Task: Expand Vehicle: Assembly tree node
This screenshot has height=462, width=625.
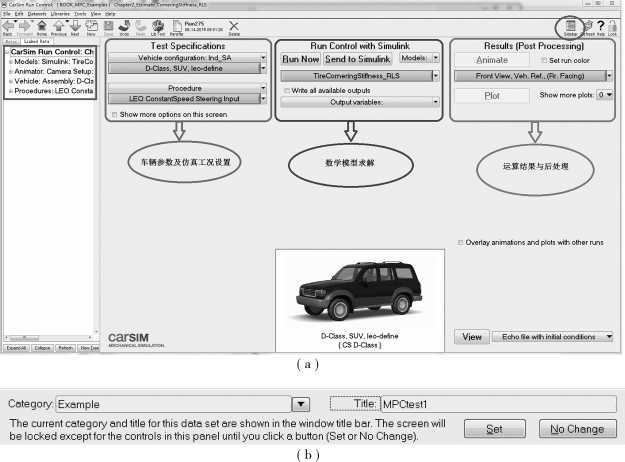Action: [11, 81]
